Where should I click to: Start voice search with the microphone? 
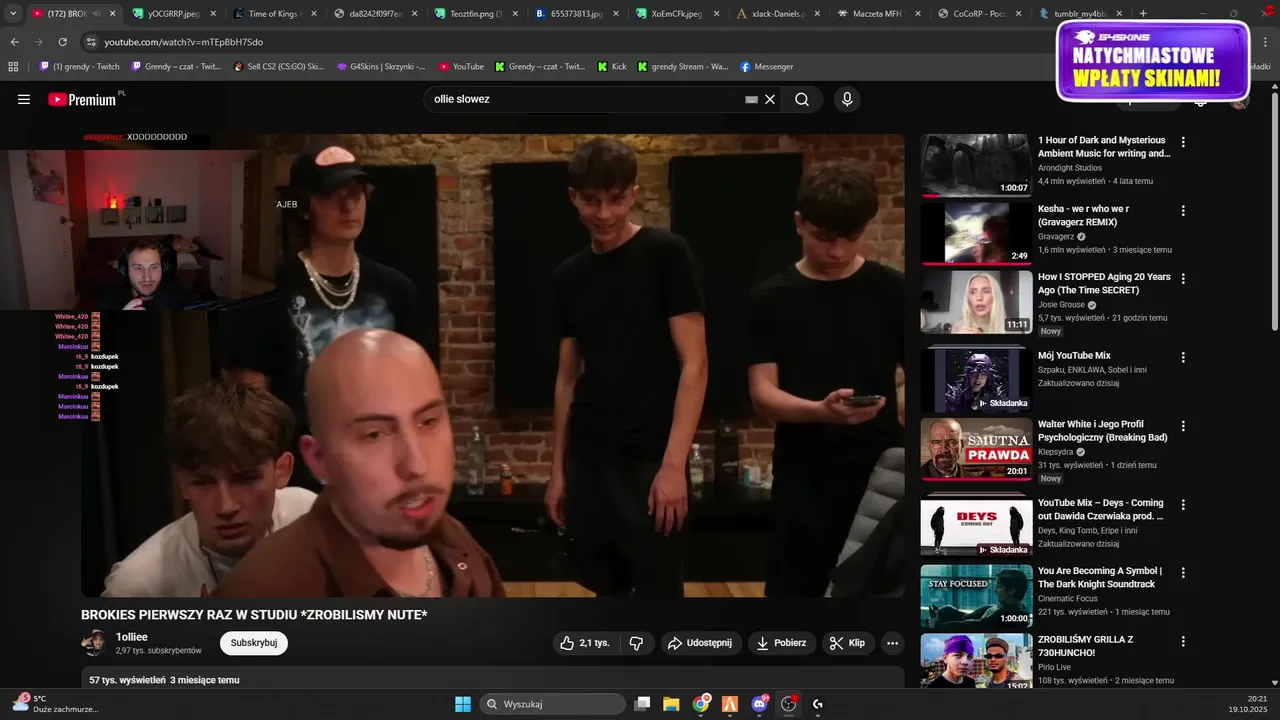point(847,99)
